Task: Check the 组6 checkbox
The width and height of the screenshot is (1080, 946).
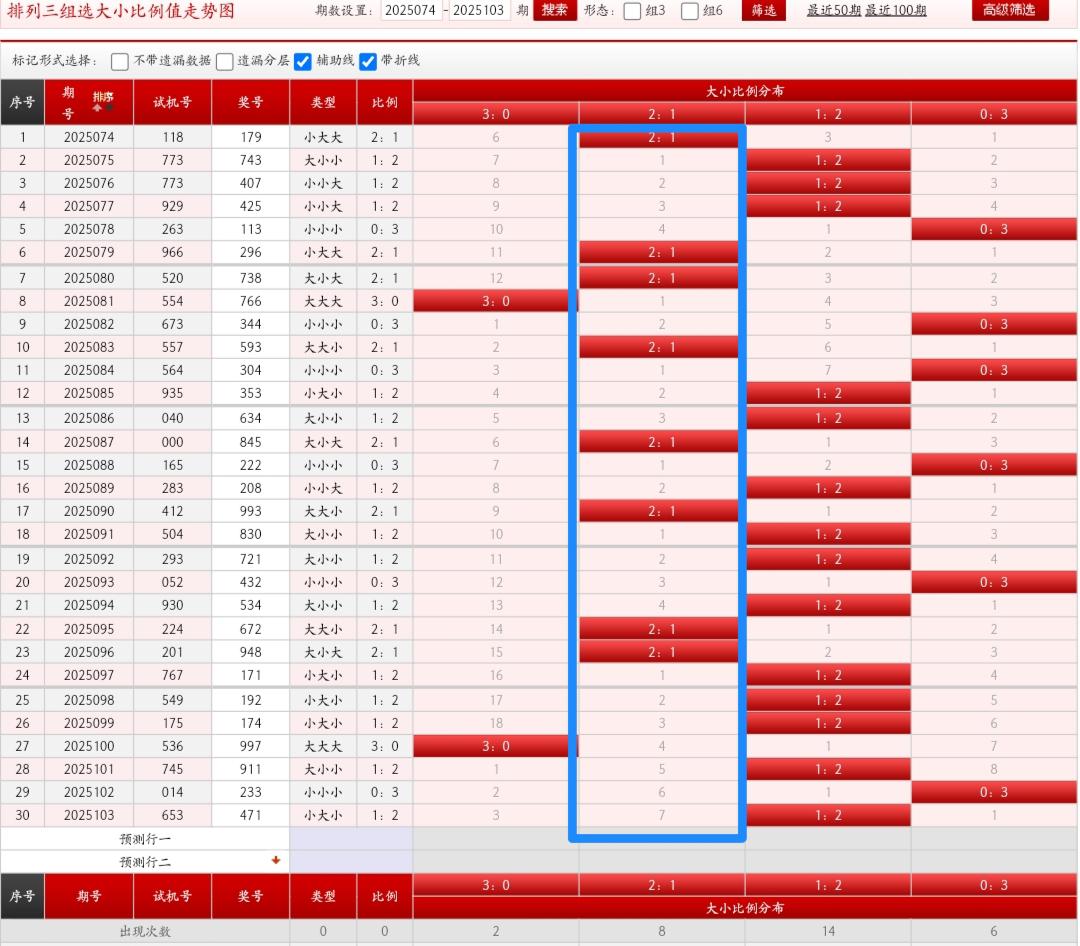Action: (690, 11)
